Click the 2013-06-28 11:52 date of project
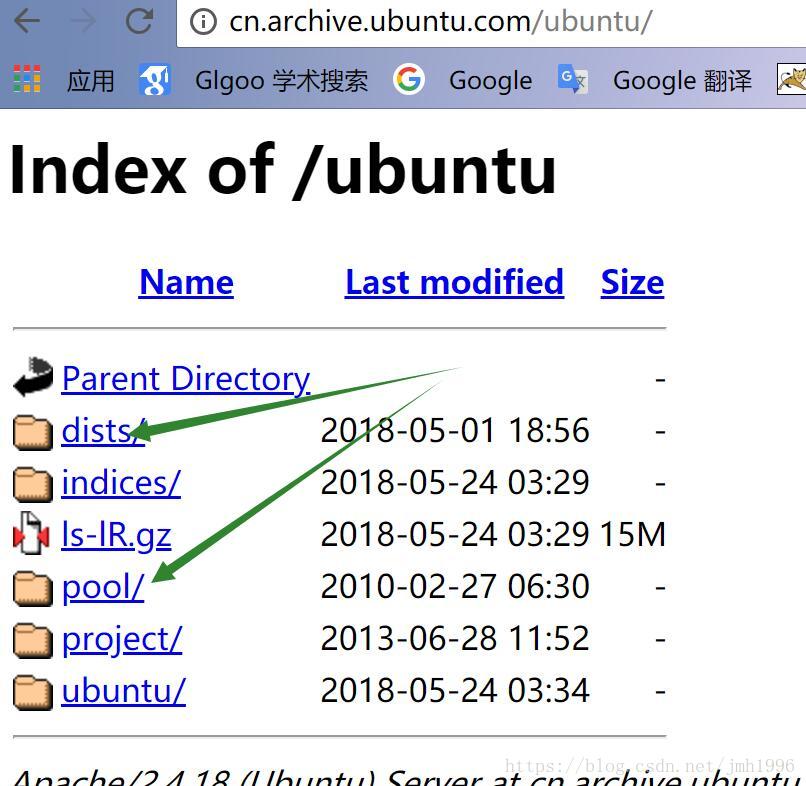 pyautogui.click(x=455, y=638)
